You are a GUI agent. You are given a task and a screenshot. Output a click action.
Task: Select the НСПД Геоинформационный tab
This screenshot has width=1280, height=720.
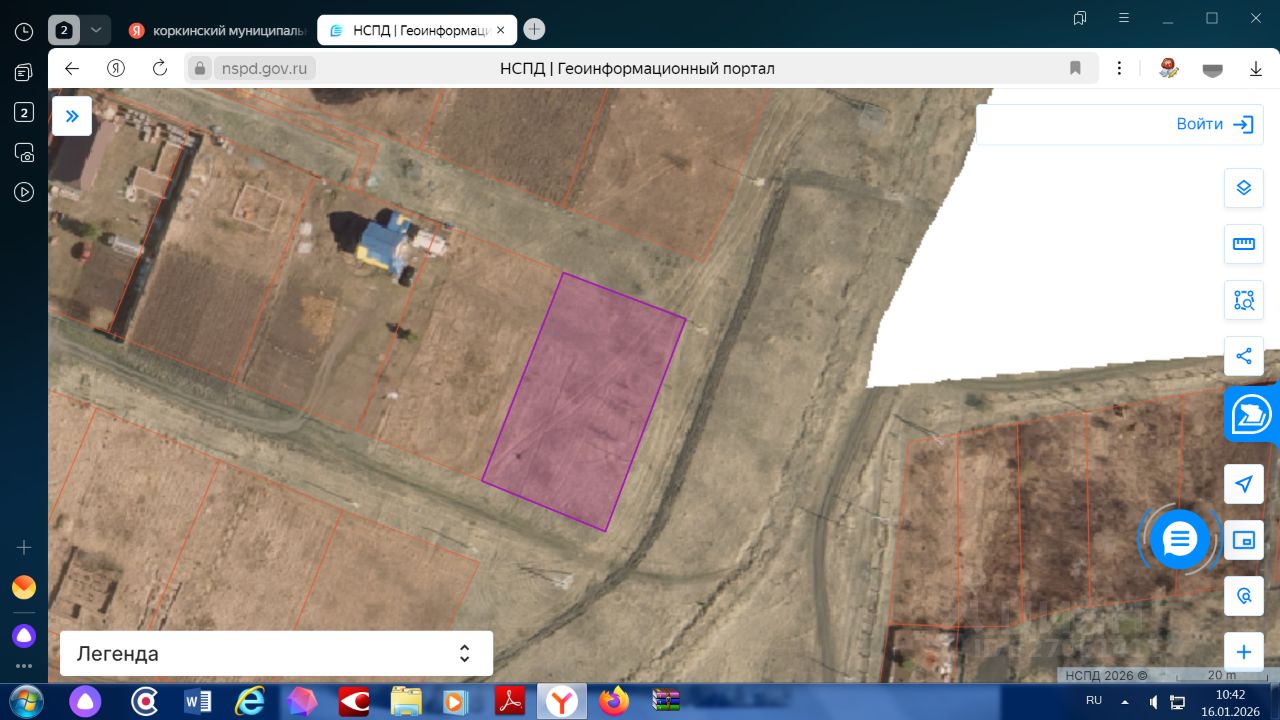418,30
